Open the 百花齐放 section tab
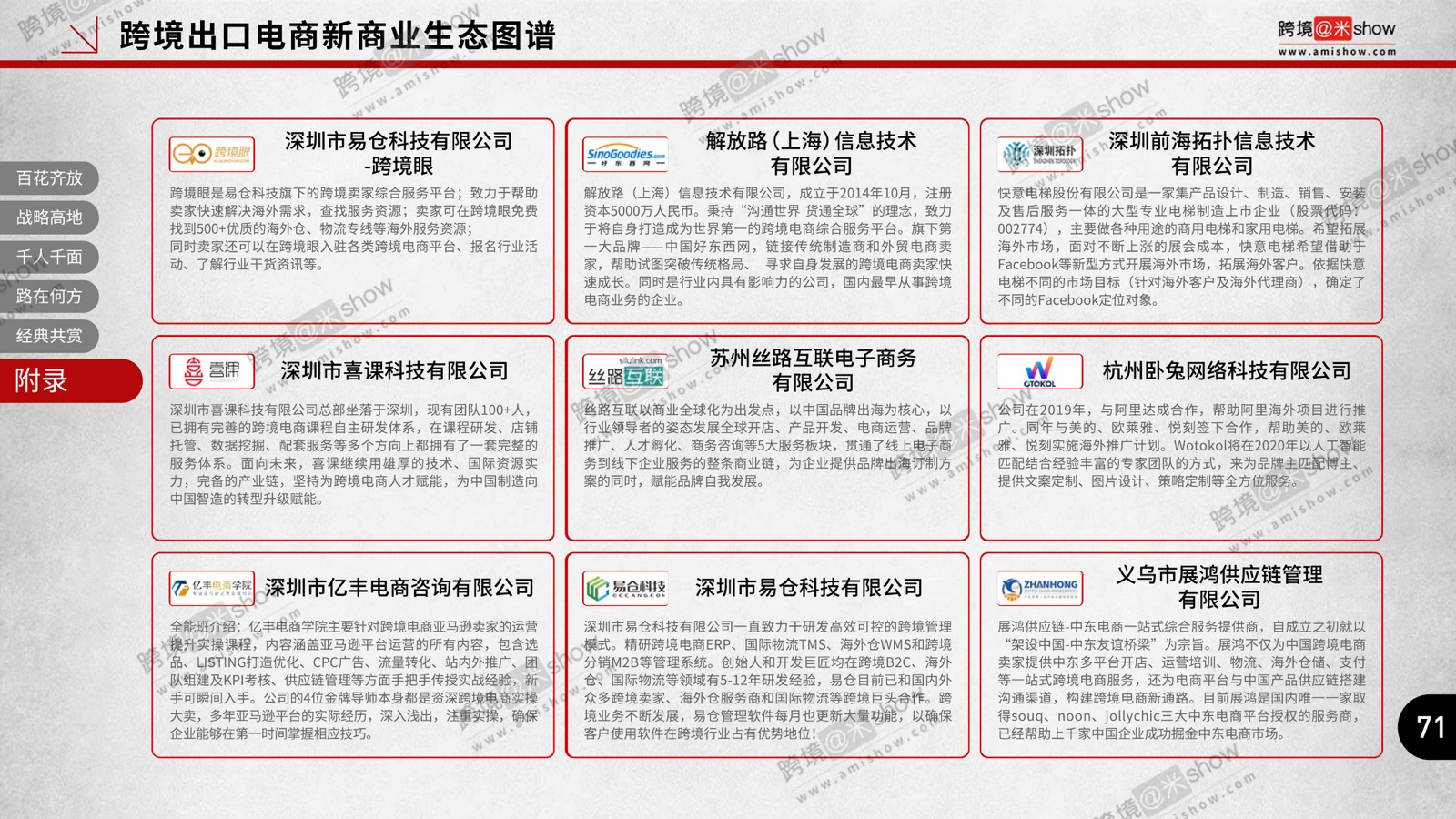 pyautogui.click(x=49, y=177)
